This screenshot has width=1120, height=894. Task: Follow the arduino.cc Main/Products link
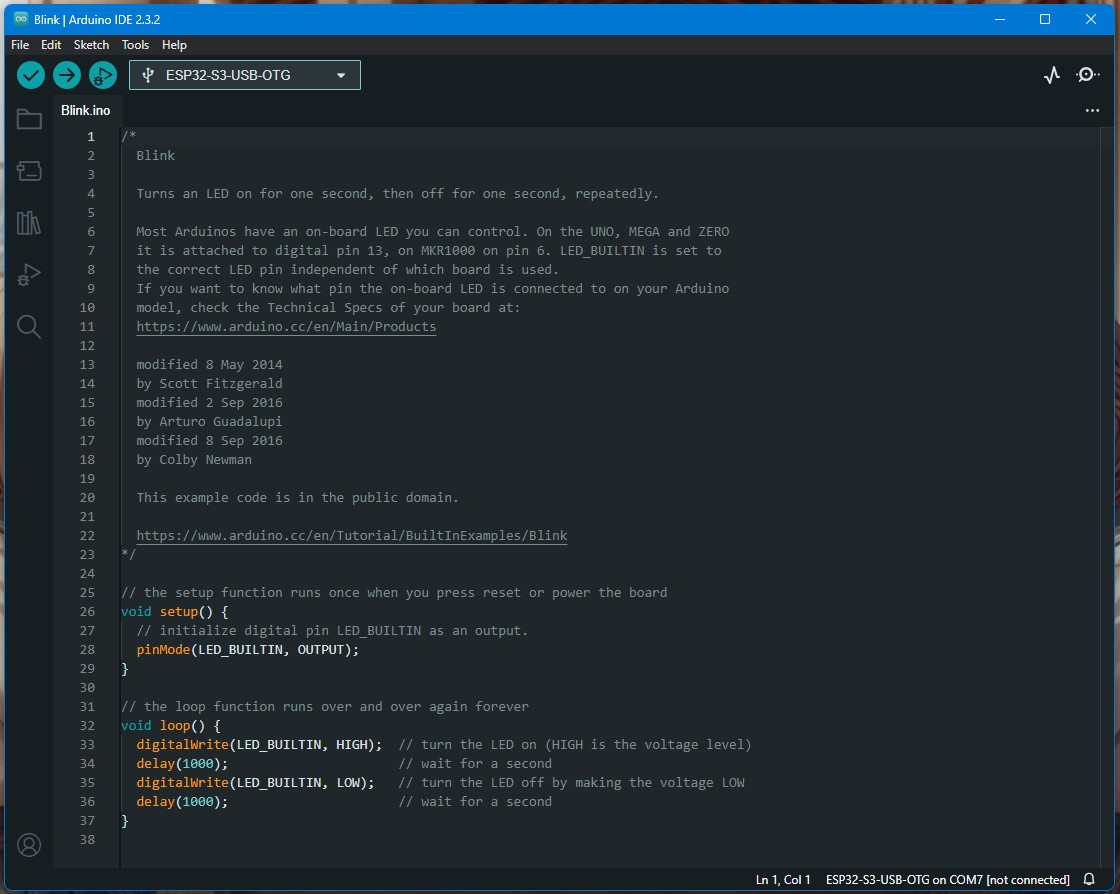coord(286,327)
